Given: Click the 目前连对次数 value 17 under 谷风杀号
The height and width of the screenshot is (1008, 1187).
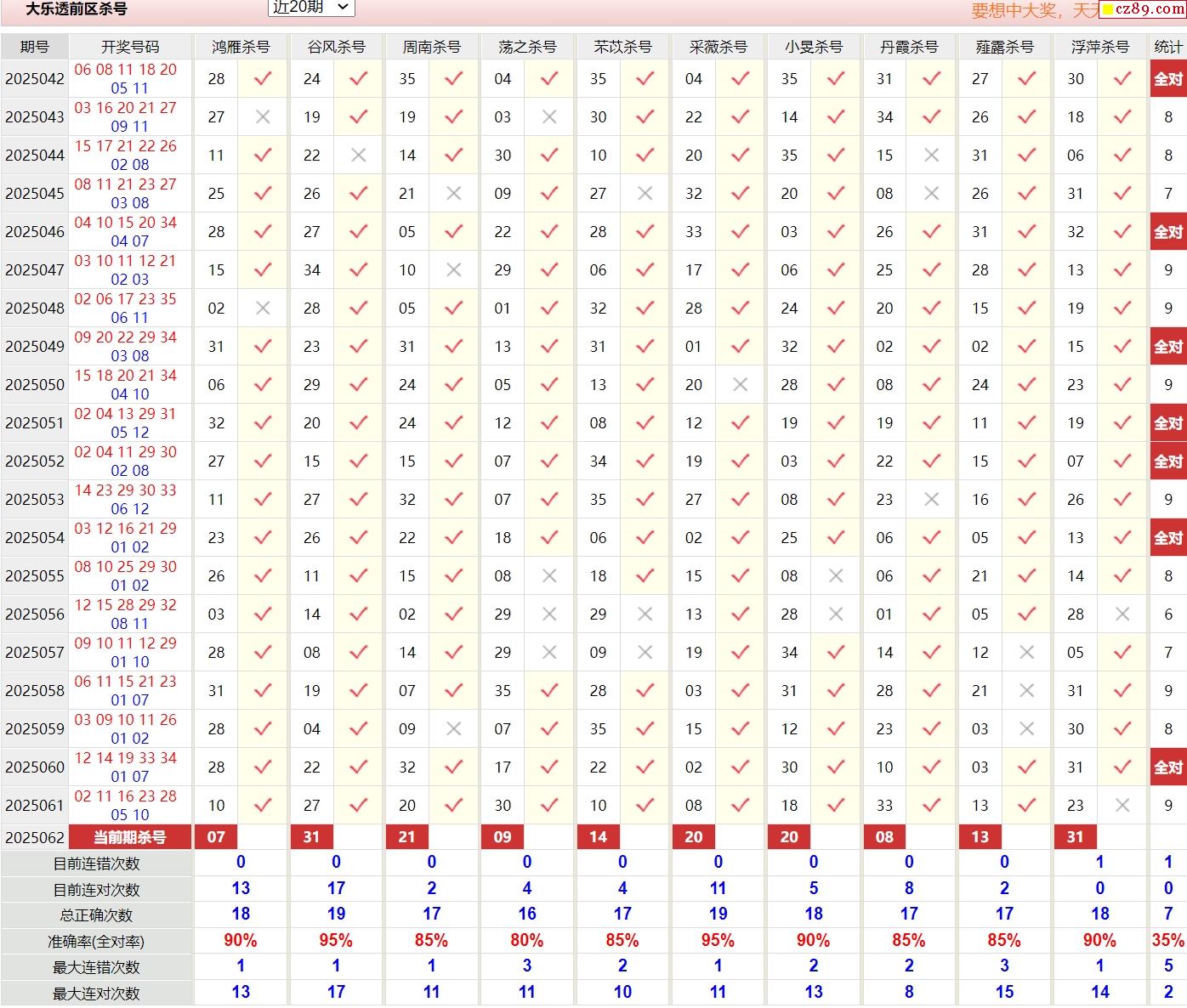Looking at the screenshot, I should tap(336, 889).
